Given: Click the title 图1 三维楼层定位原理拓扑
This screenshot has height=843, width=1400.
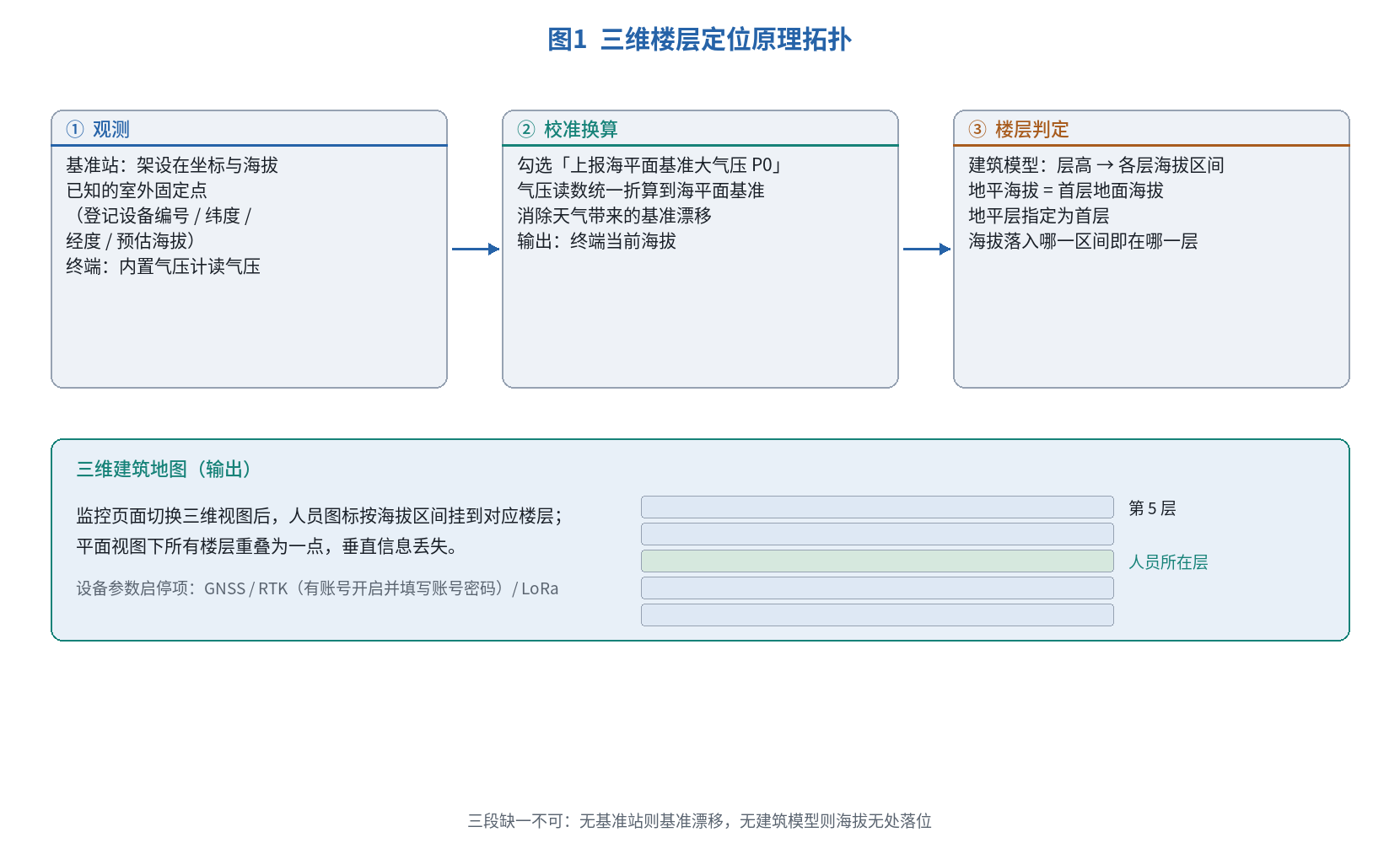Looking at the screenshot, I should 699,40.
